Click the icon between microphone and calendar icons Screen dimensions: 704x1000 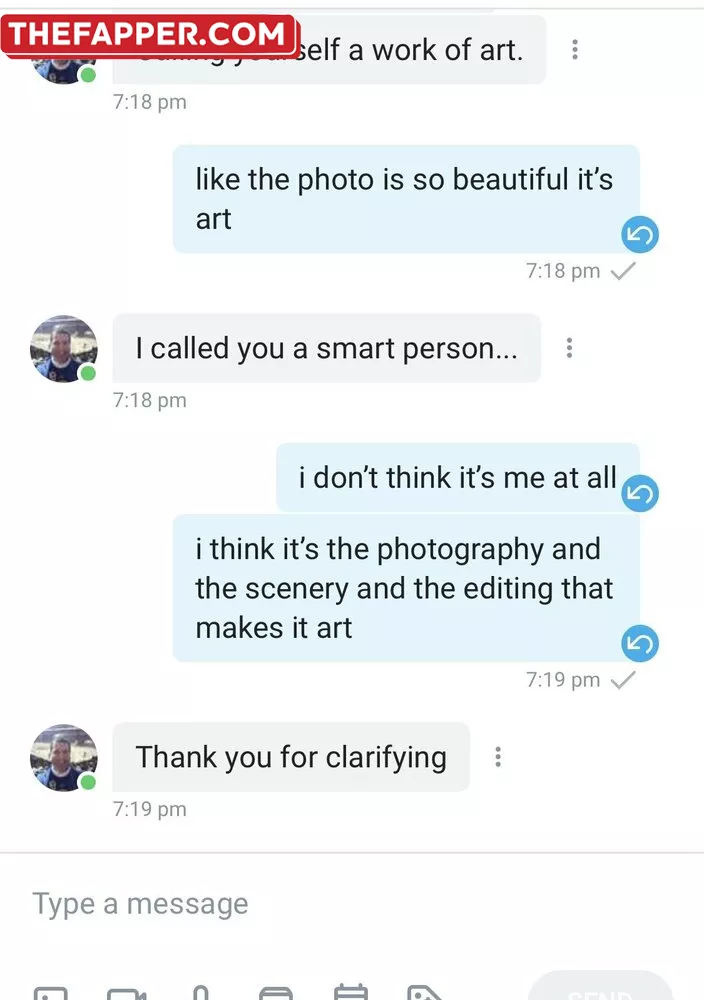click(x=276, y=992)
